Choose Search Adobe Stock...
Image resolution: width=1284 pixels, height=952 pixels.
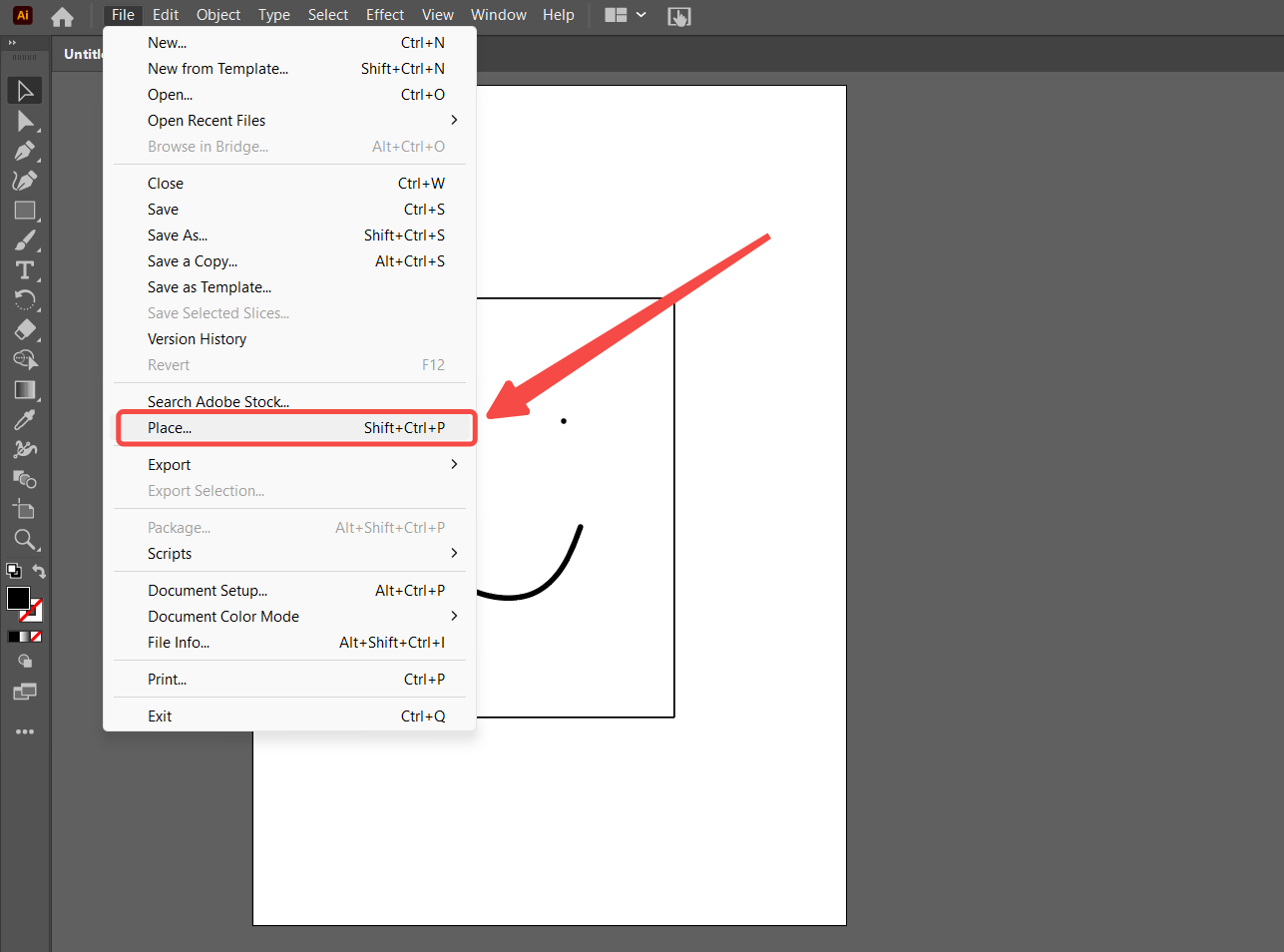pos(289,401)
